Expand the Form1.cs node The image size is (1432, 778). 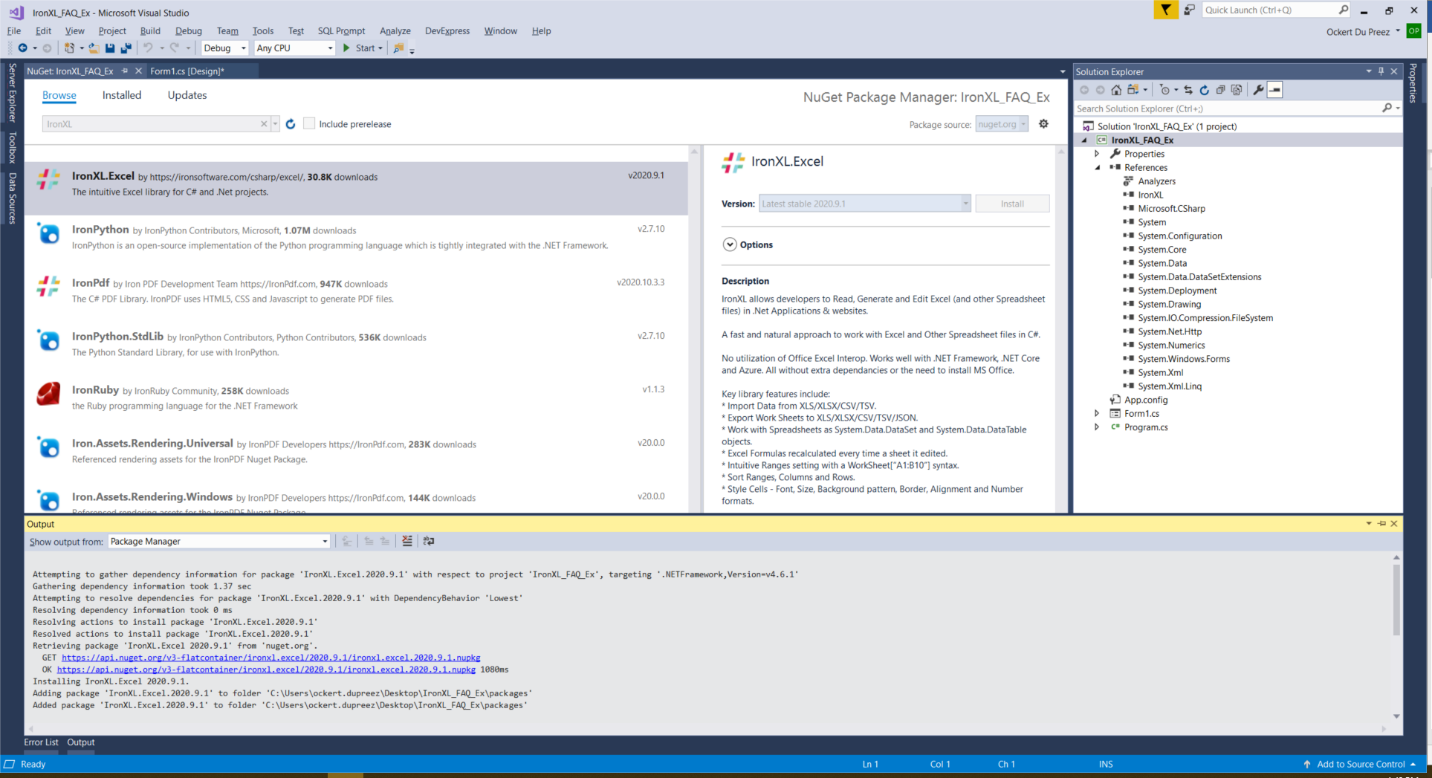(1097, 413)
